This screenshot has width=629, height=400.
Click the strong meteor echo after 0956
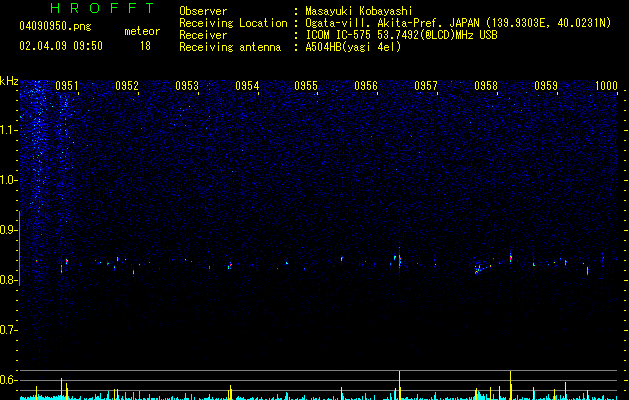(x=399, y=260)
